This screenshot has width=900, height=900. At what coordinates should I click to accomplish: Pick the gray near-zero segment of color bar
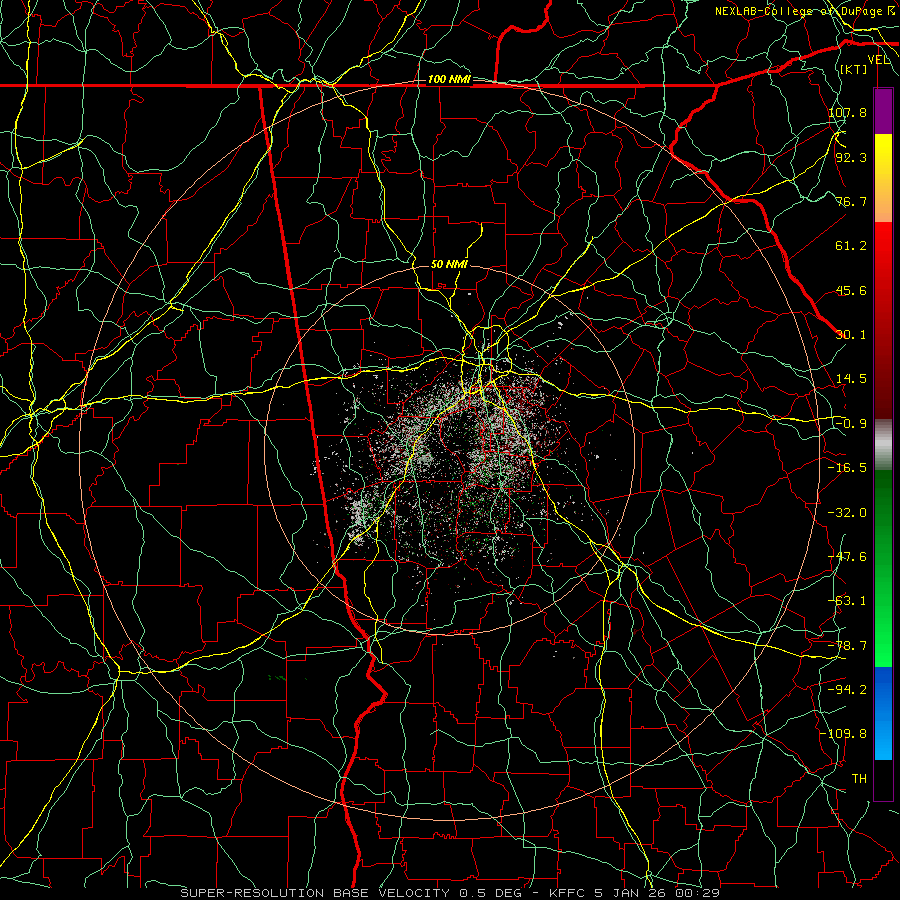883,445
